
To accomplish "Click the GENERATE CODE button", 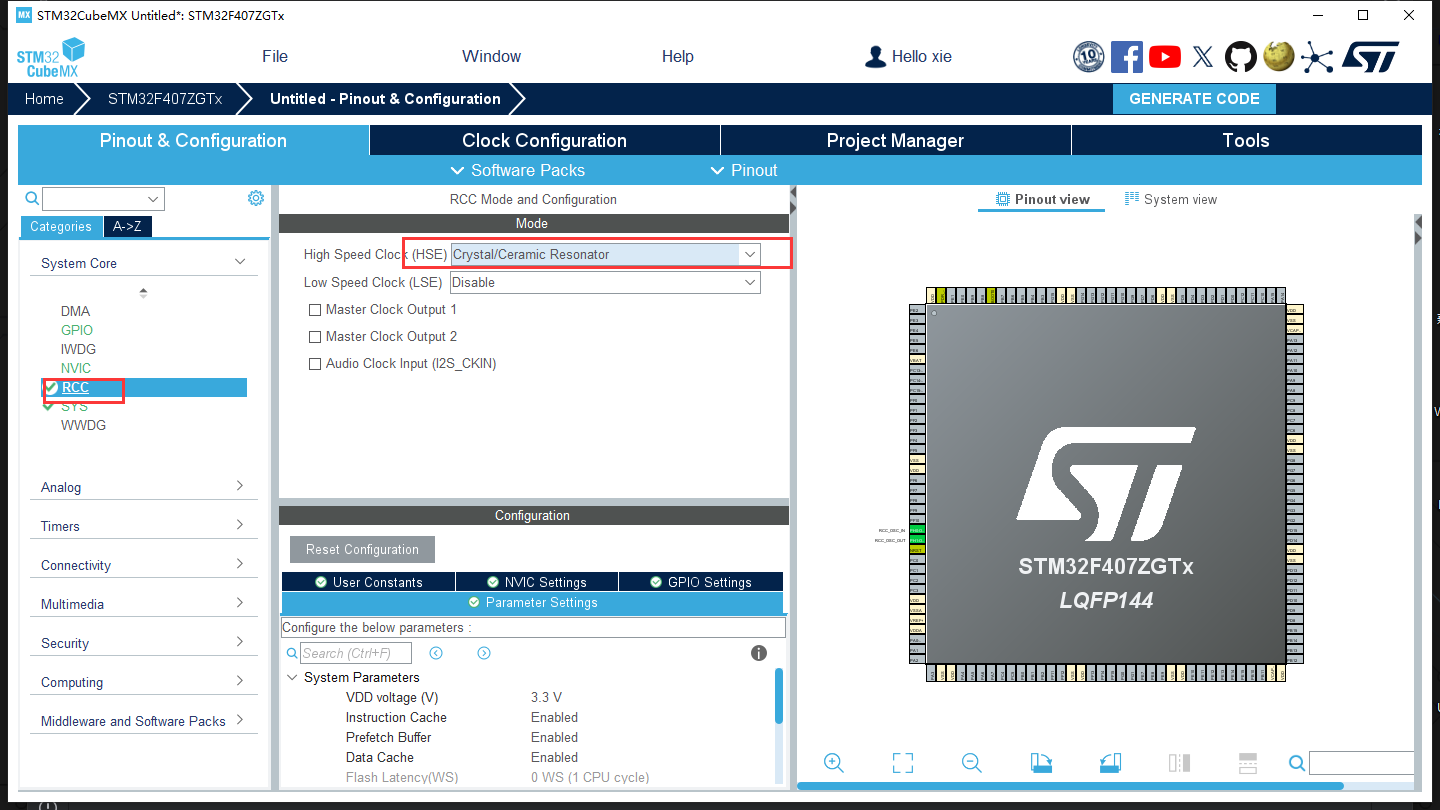I will (1194, 98).
